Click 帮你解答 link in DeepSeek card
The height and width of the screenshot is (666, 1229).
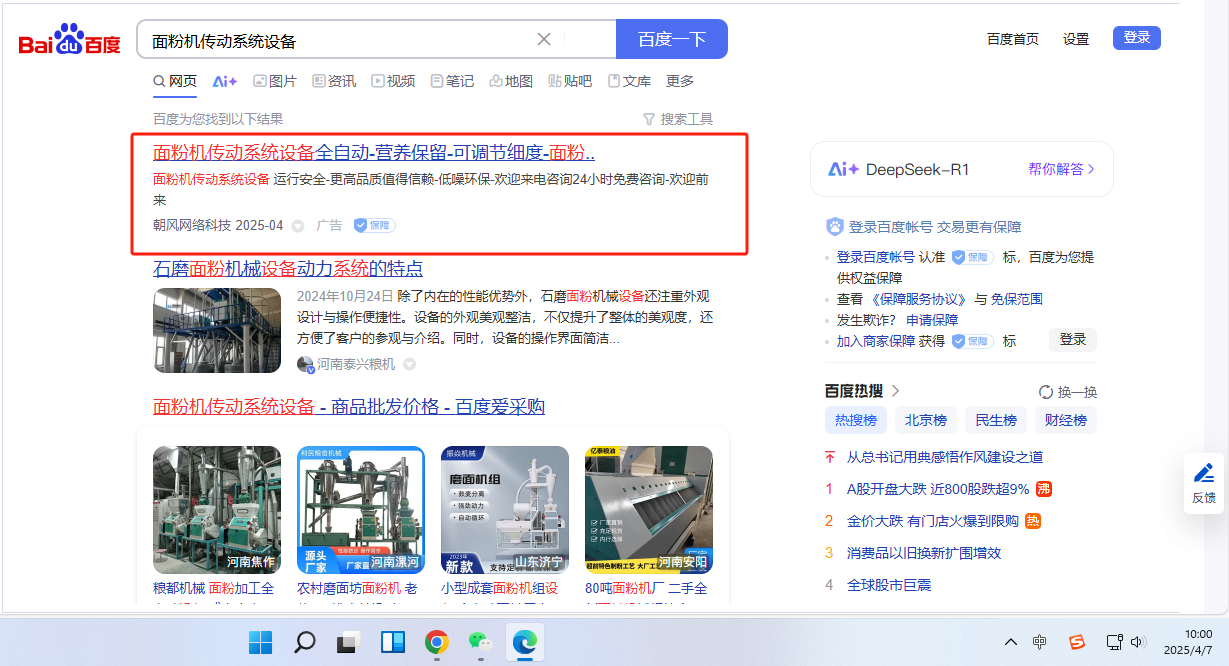click(x=1061, y=169)
